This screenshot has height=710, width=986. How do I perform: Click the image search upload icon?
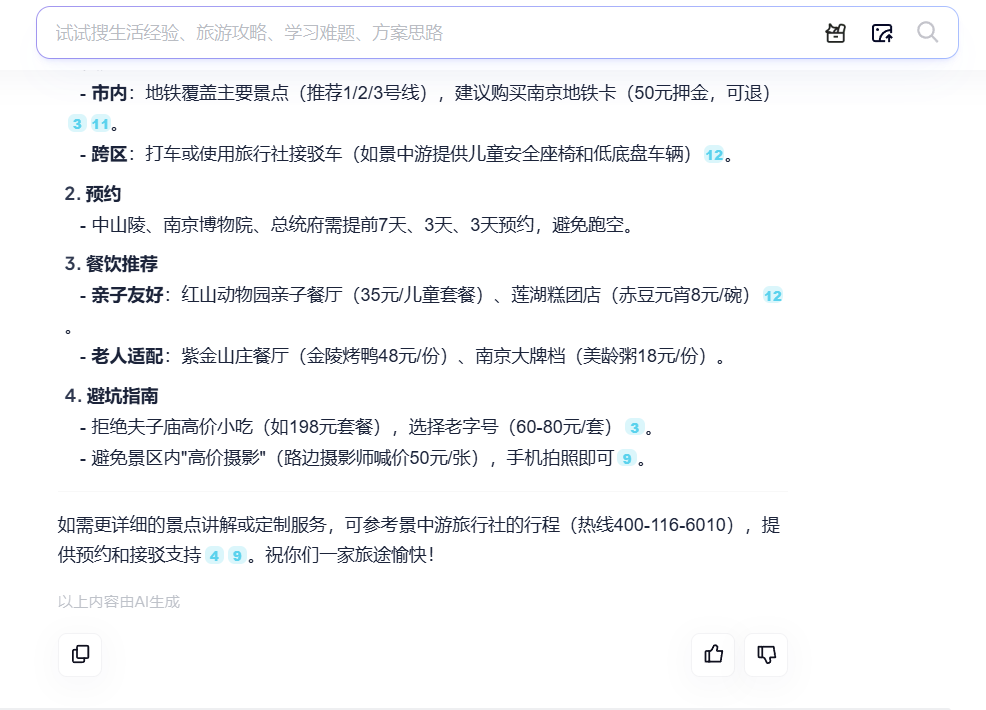(881, 33)
